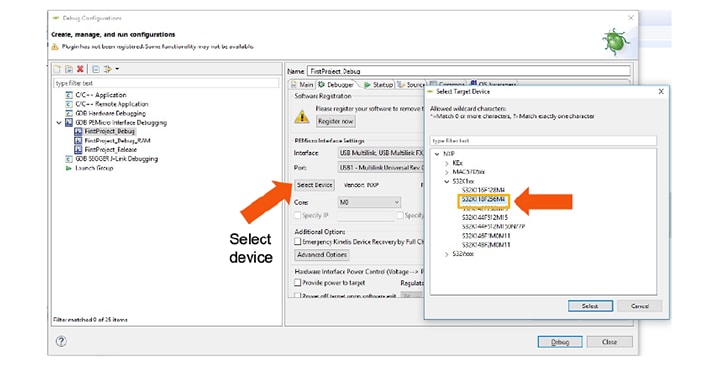720x365 pixels.
Task: Click the Debug button
Action: click(560, 342)
